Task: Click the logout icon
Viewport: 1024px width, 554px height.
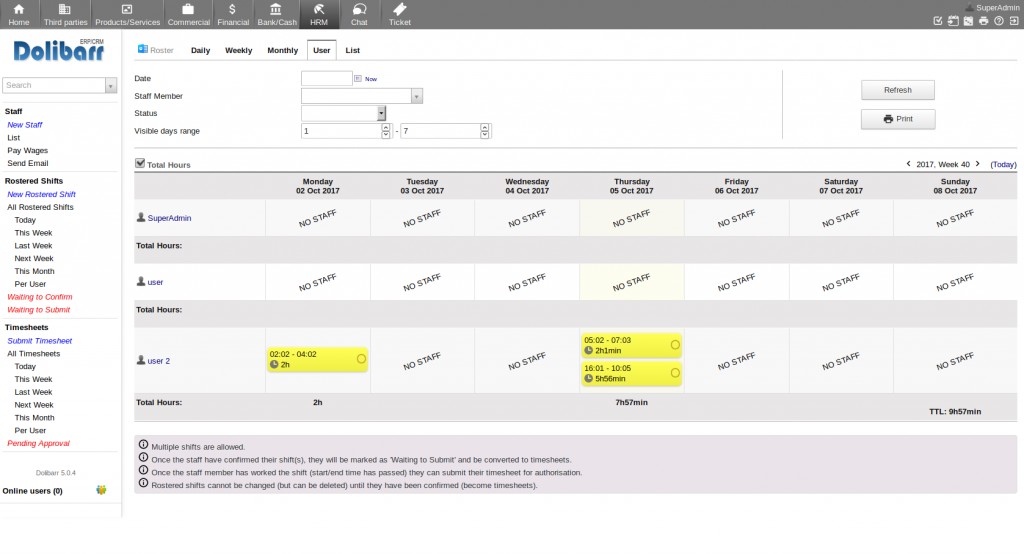Action: coord(1014,21)
